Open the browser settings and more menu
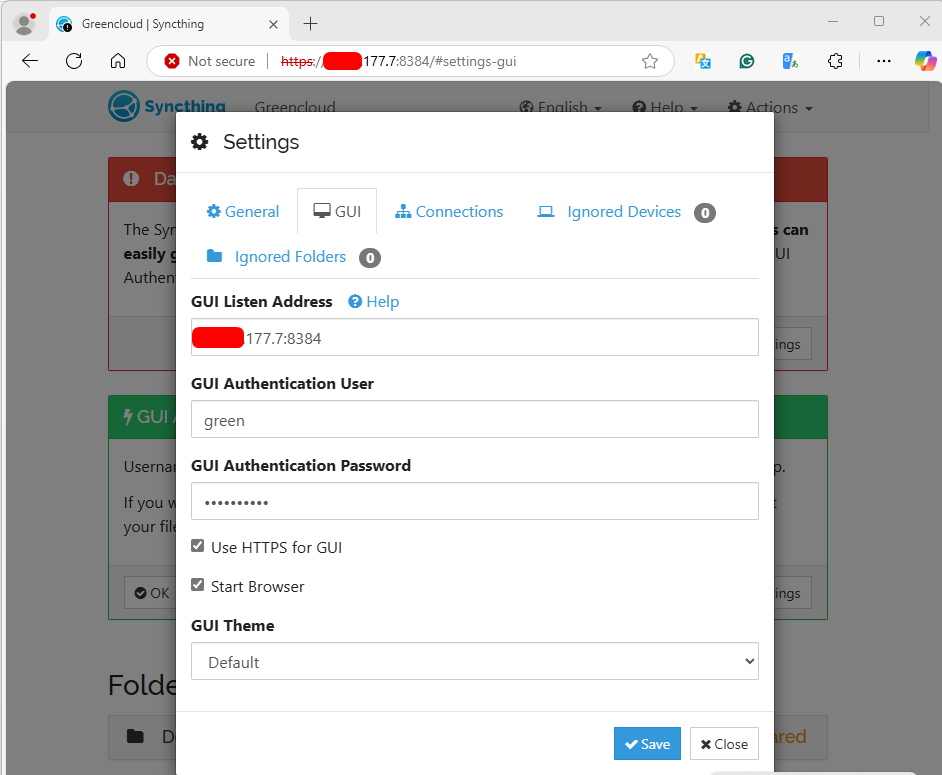Image resolution: width=942 pixels, height=775 pixels. pos(884,61)
